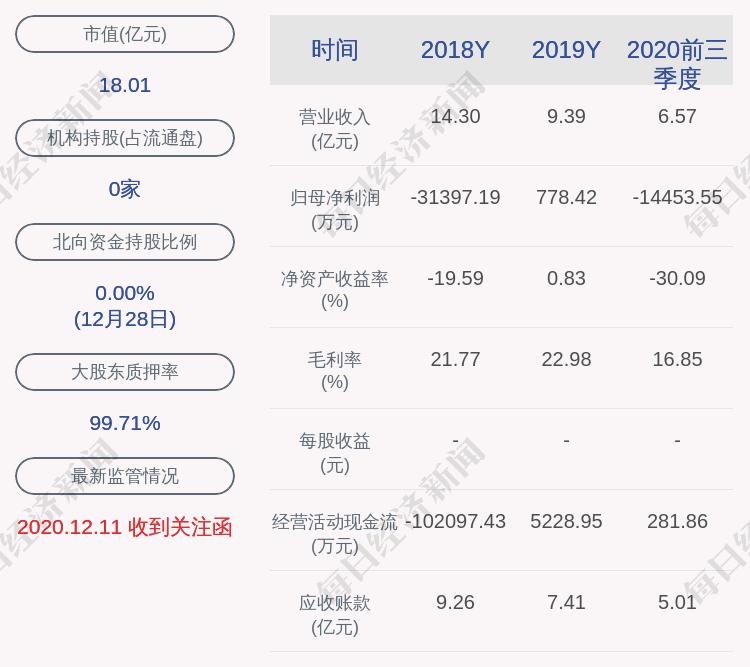The image size is (750, 667).
Task: Open the red 2020.12.11 收到关注函 notice
Action: point(125,527)
